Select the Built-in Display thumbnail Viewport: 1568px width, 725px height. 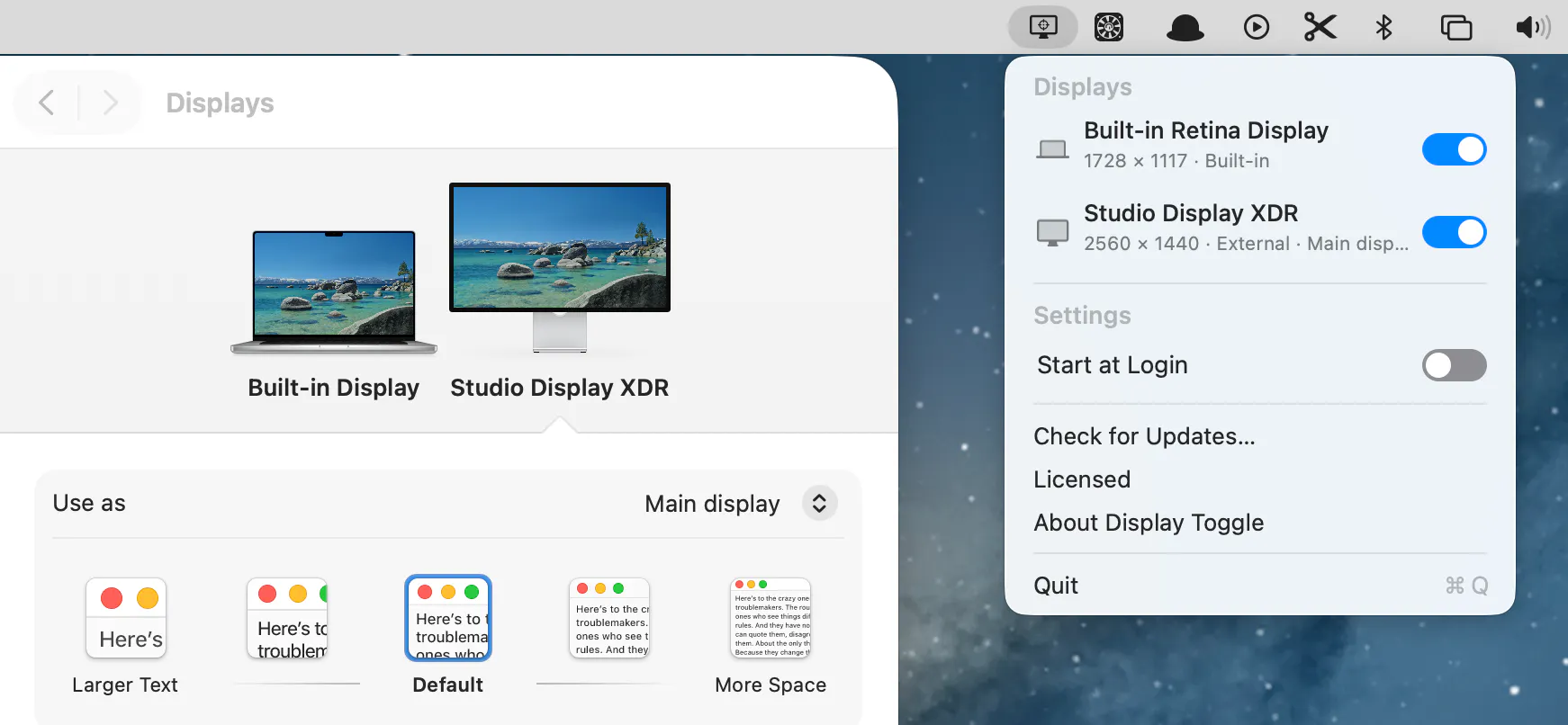tap(334, 292)
